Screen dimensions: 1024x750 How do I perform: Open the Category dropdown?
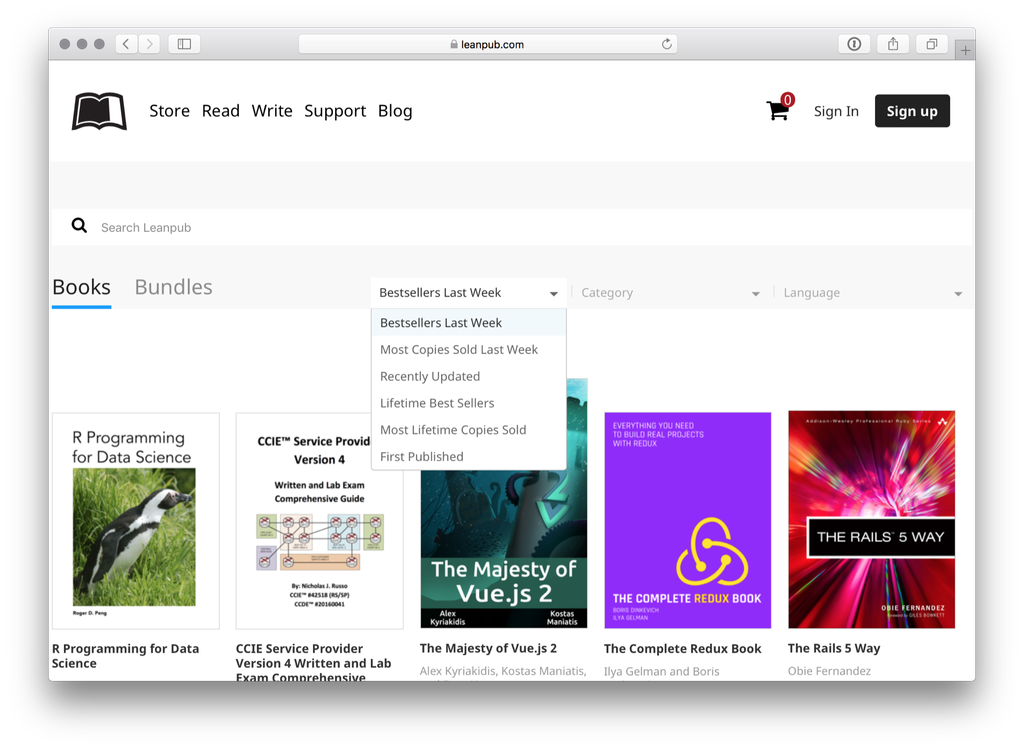click(x=670, y=292)
